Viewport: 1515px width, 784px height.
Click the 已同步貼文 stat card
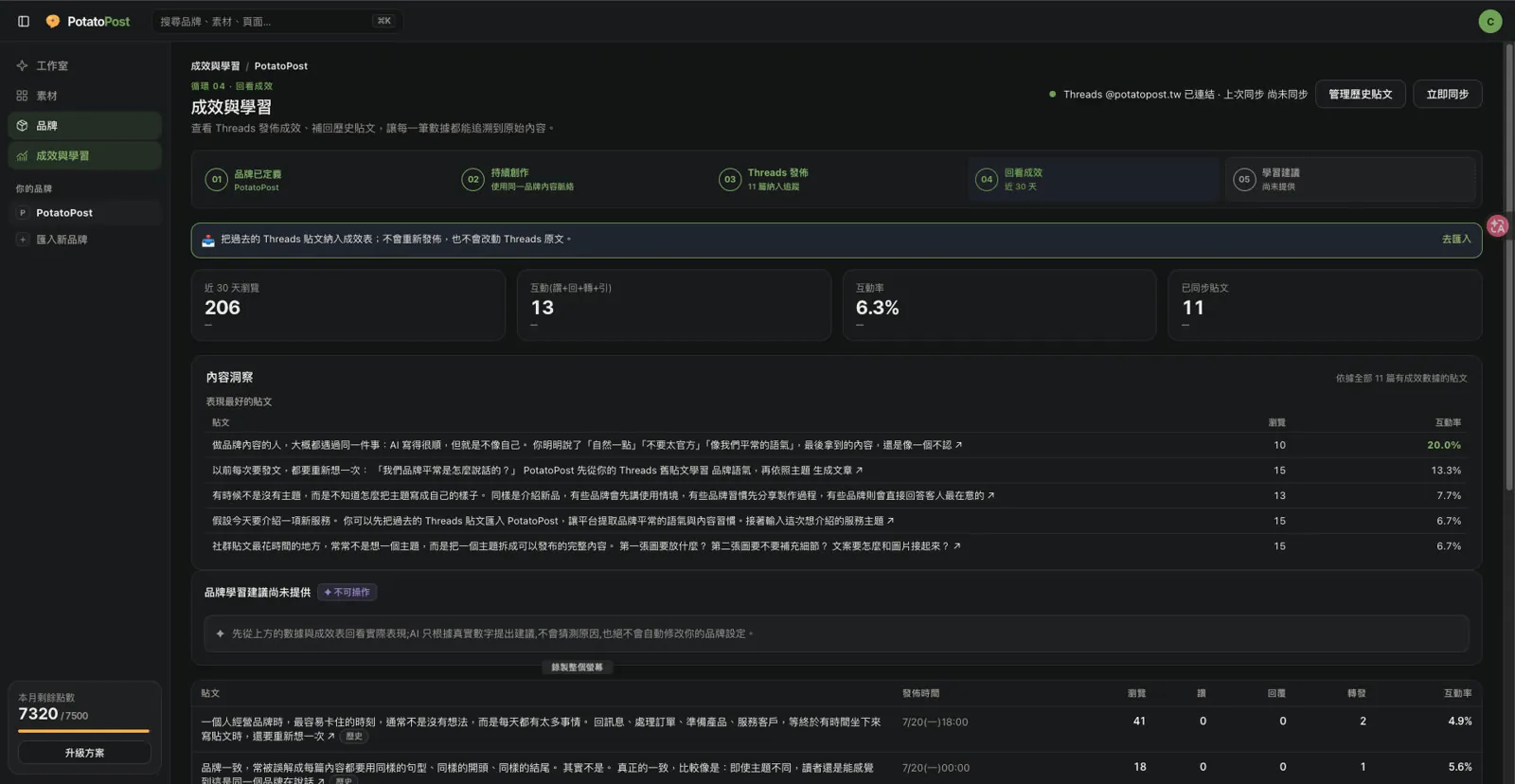click(x=1325, y=305)
